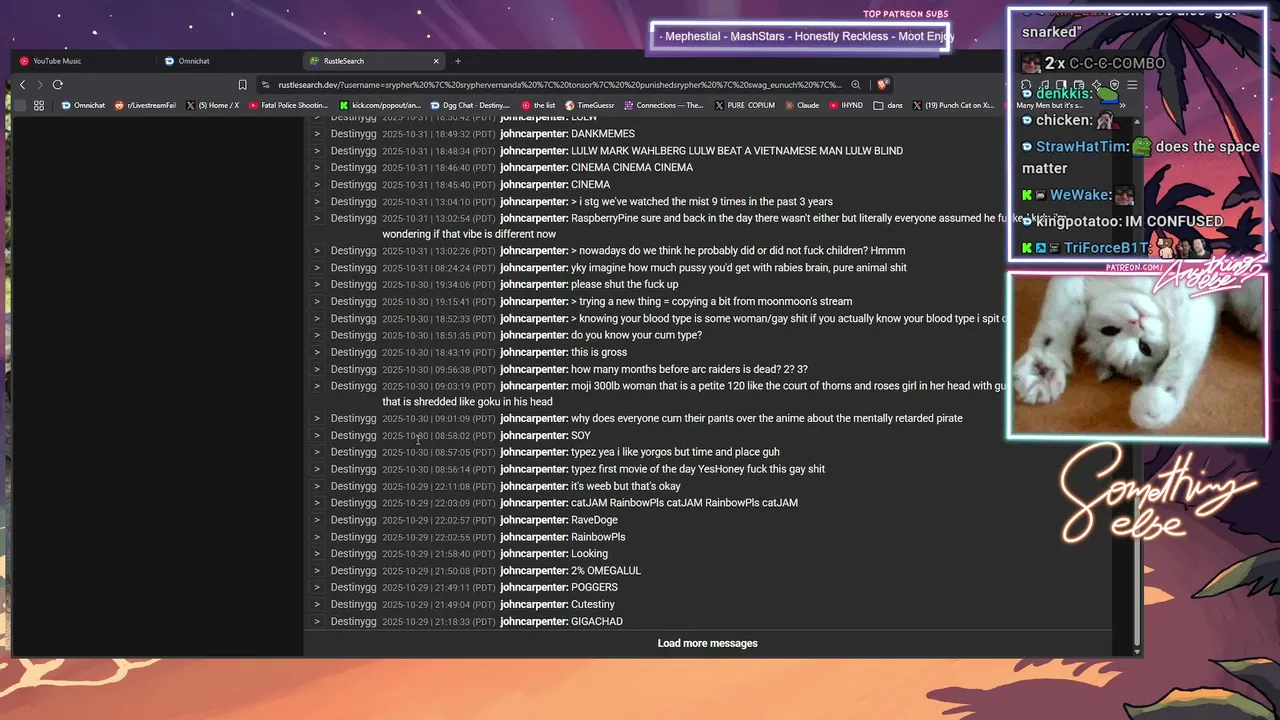Click the Destinygg channel on the Looking row
Viewport: 1280px width, 720px height.
(354, 554)
